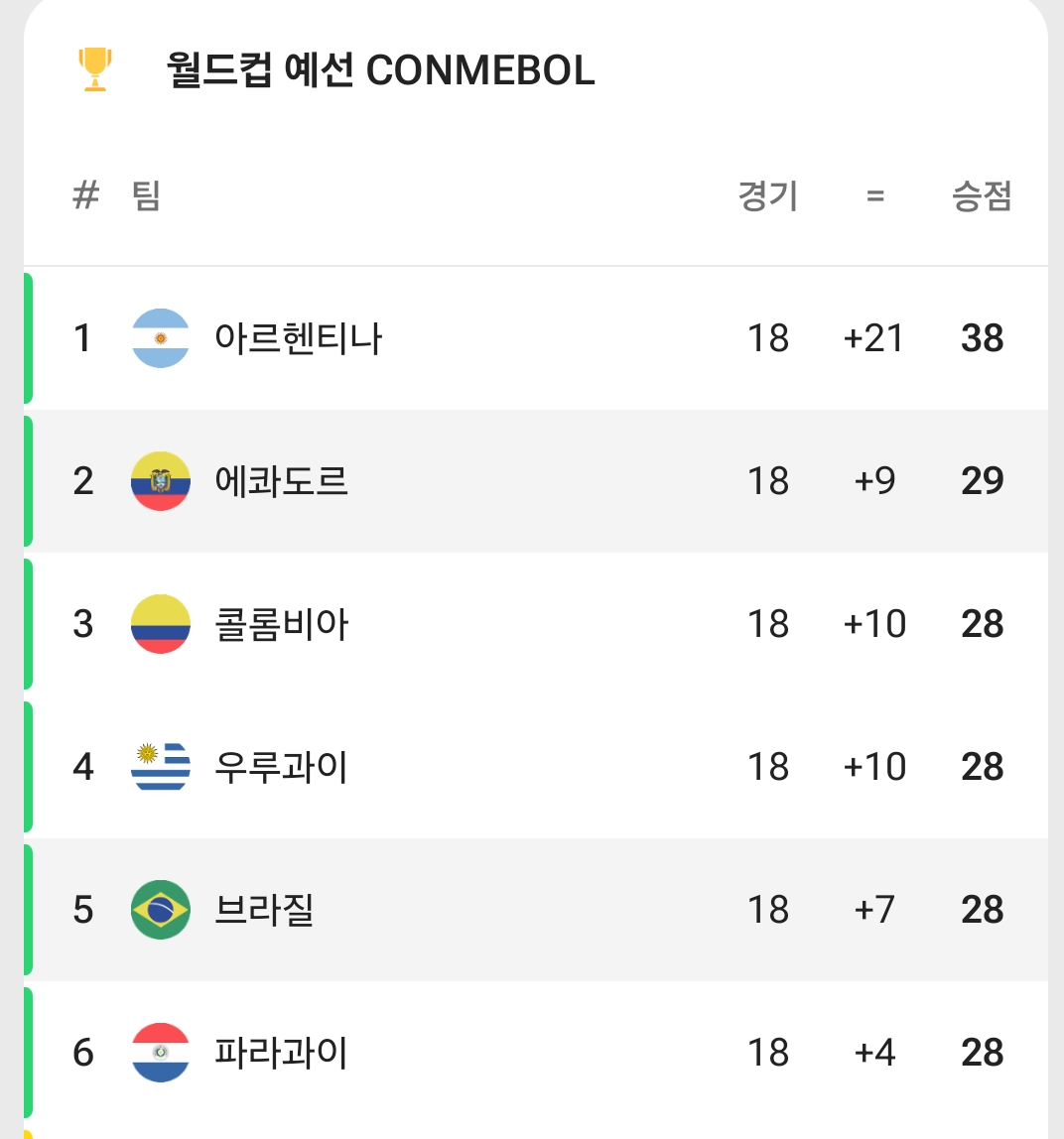
Task: Click the = goal difference column header
Action: [x=874, y=195]
